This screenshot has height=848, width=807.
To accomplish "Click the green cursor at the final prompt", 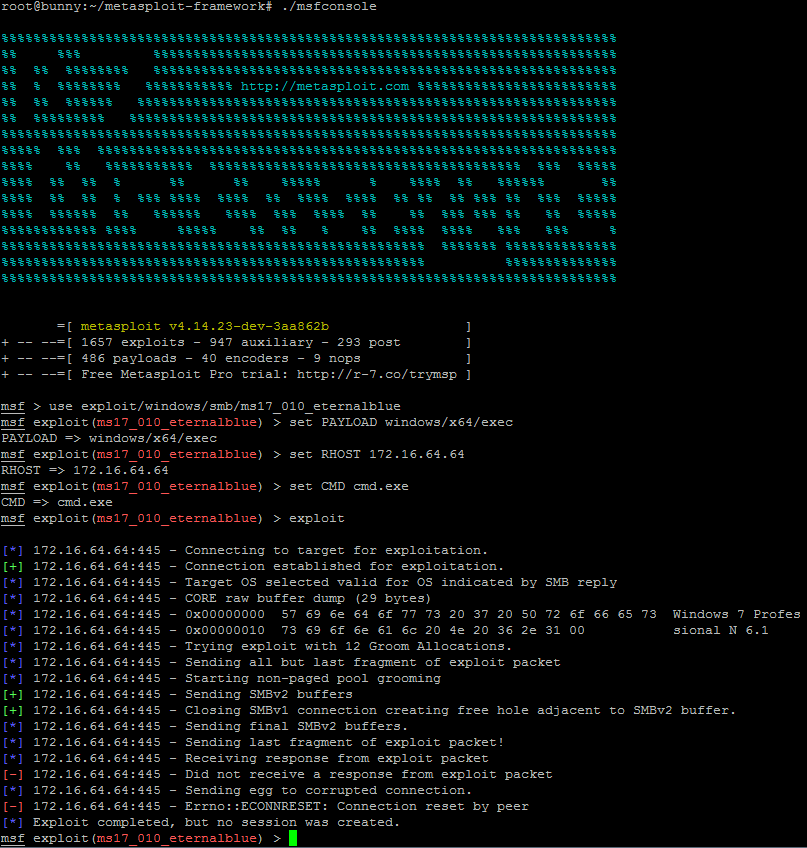I will point(293,838).
